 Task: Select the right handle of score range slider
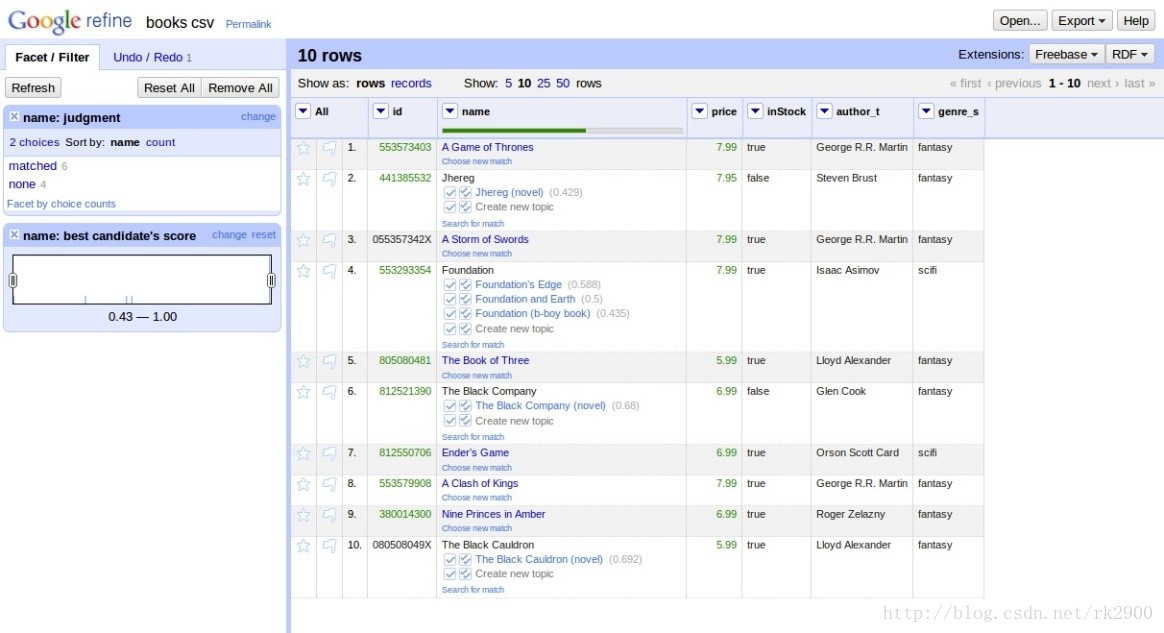pyautogui.click(x=271, y=281)
